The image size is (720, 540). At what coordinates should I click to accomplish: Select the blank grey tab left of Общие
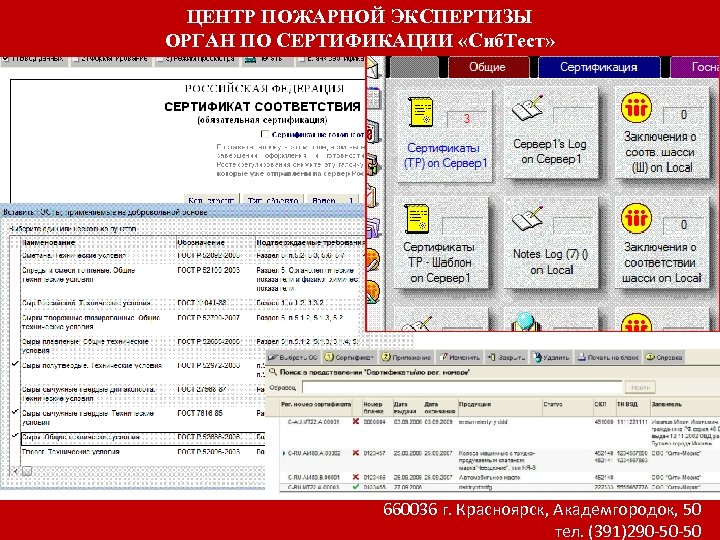(x=413, y=67)
